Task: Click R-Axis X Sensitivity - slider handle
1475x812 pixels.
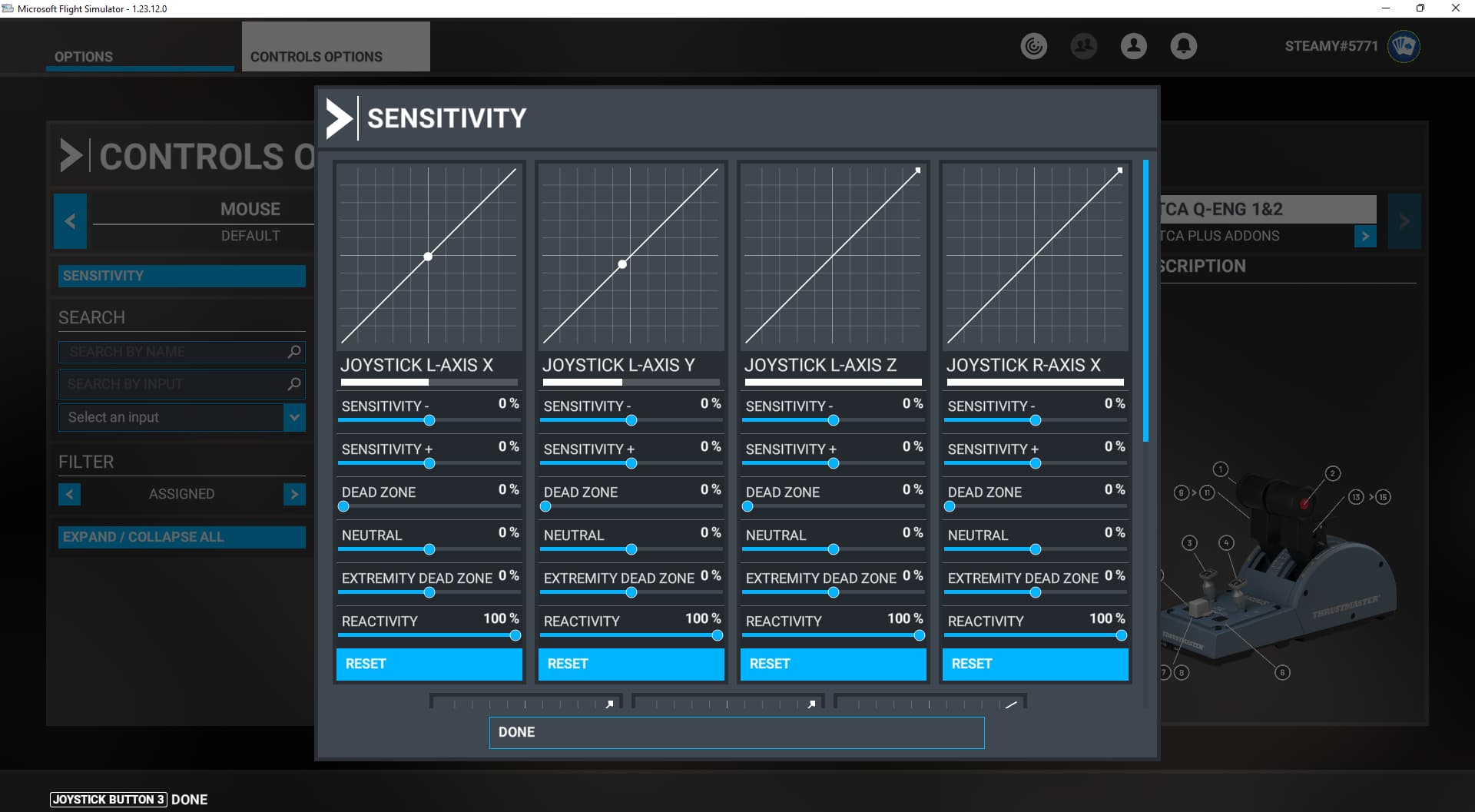Action: pos(1036,420)
